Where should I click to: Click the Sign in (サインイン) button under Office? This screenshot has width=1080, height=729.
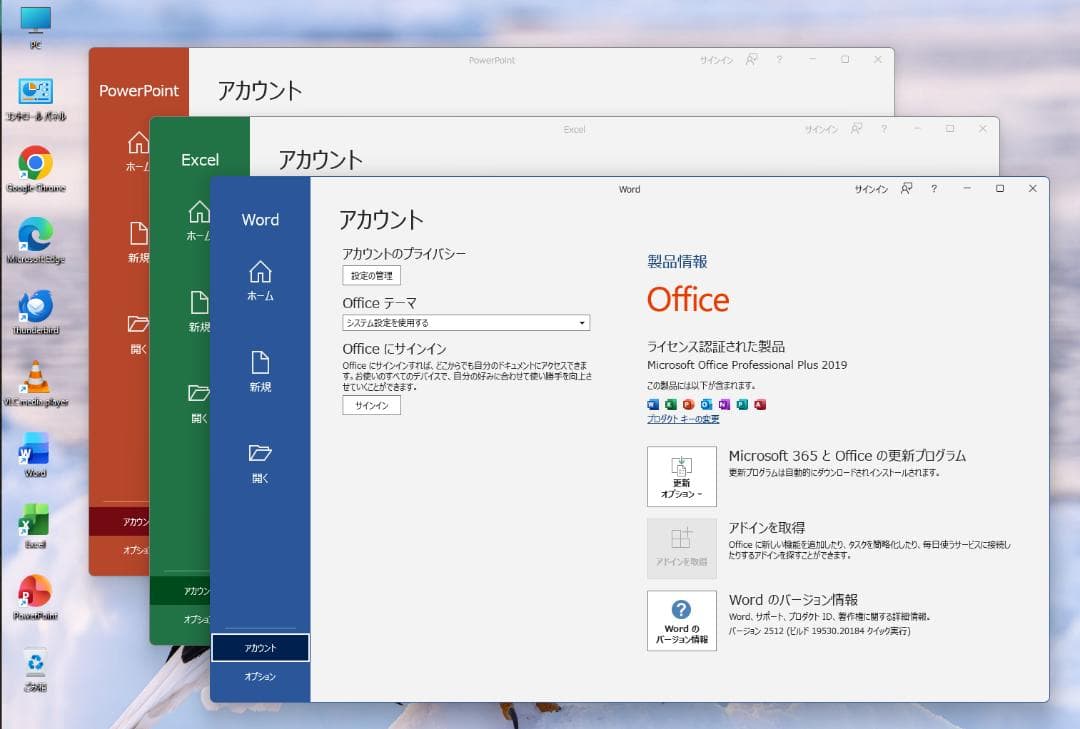coord(371,405)
